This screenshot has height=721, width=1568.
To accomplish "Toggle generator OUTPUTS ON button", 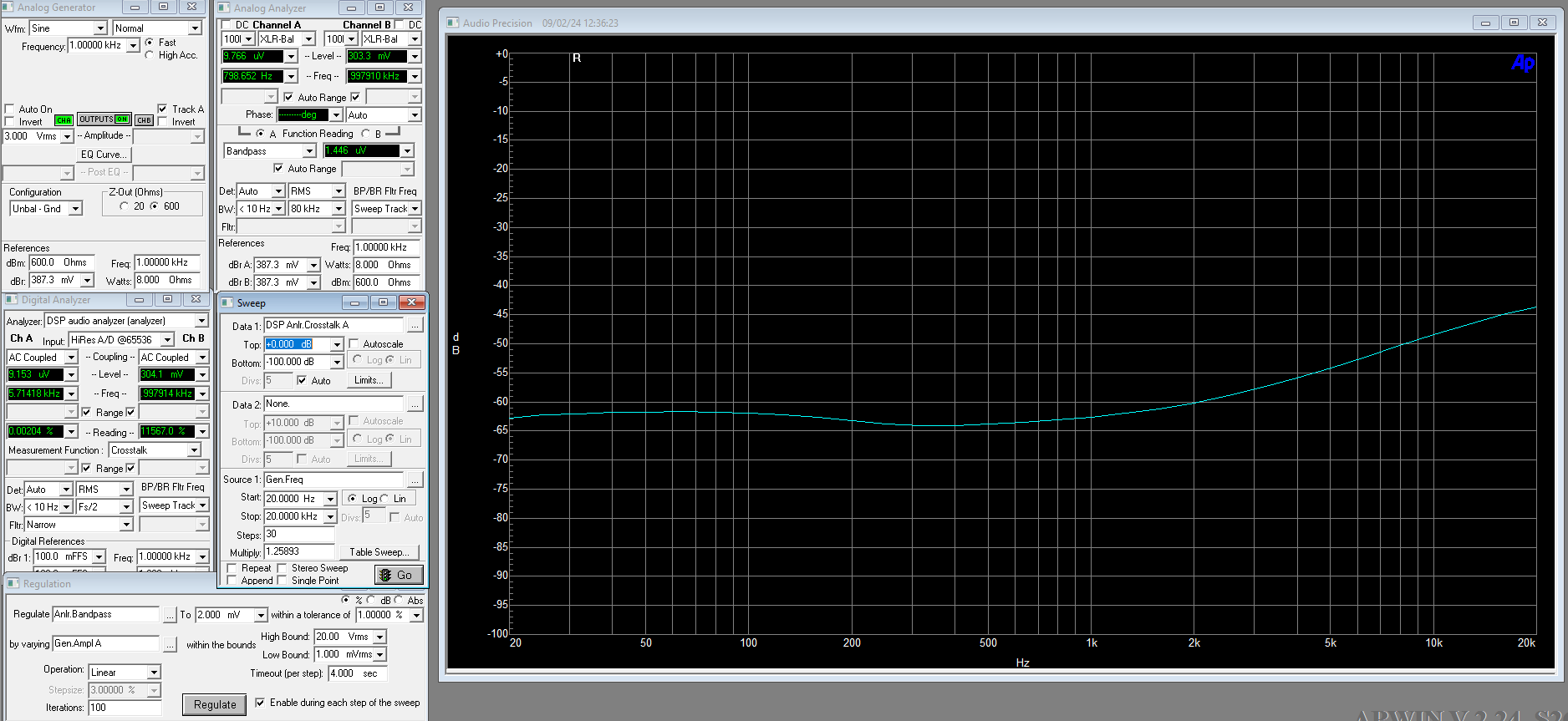I will coord(104,119).
